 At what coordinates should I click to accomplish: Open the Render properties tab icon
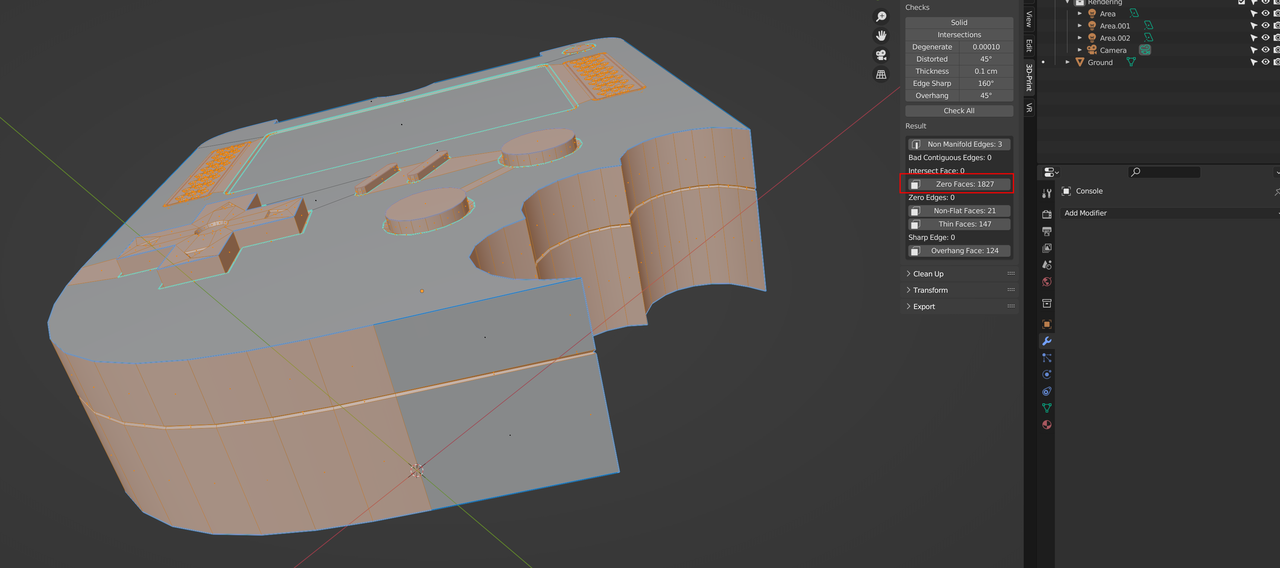coord(1047,214)
